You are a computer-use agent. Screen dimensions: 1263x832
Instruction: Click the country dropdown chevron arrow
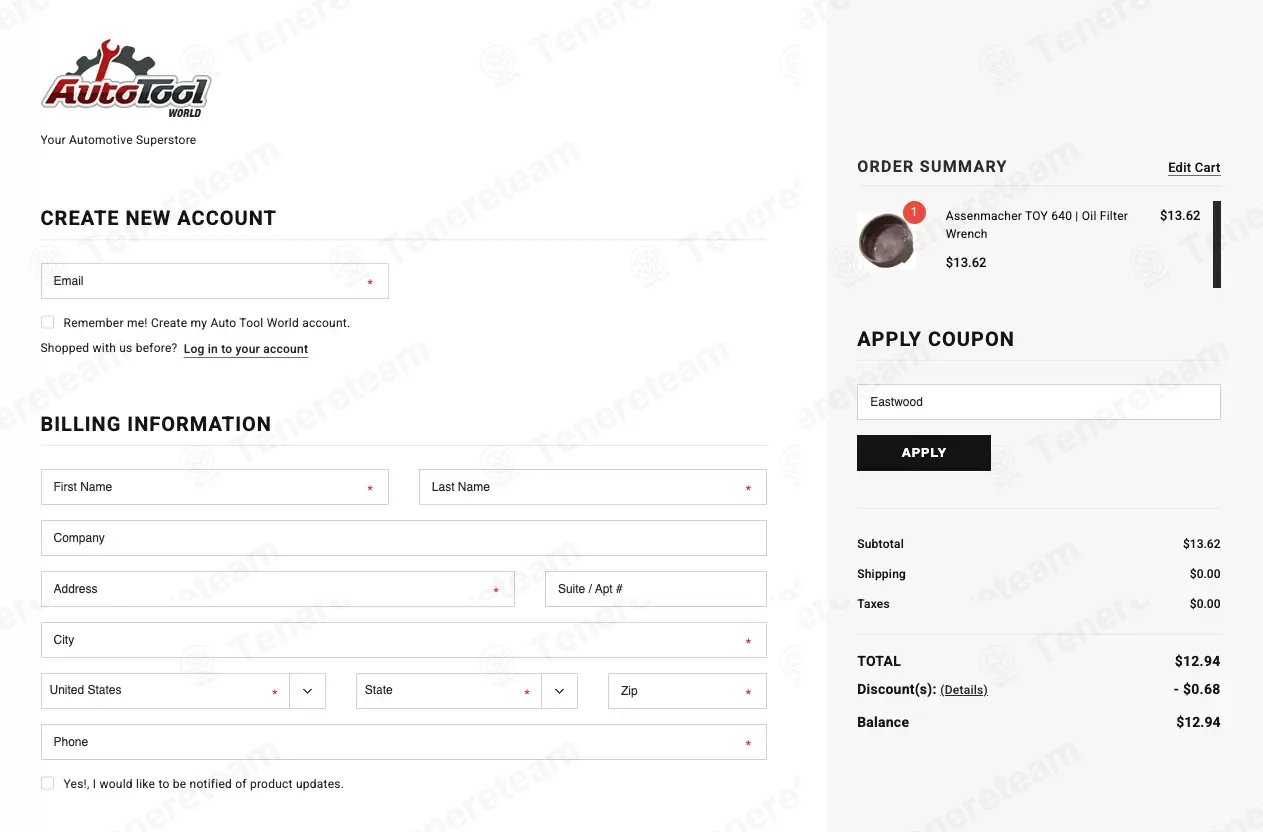point(307,691)
